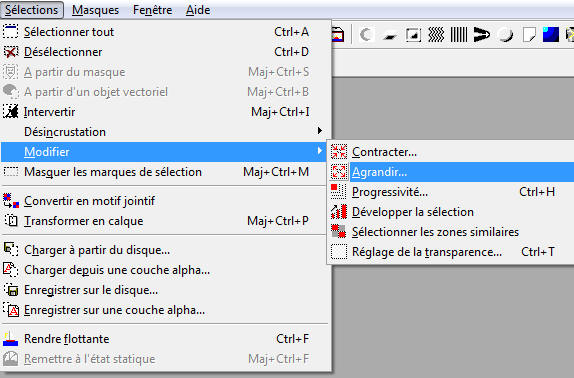574x378 pixels.
Task: Expand the Modifier submenu arrow
Action: [x=320, y=151]
